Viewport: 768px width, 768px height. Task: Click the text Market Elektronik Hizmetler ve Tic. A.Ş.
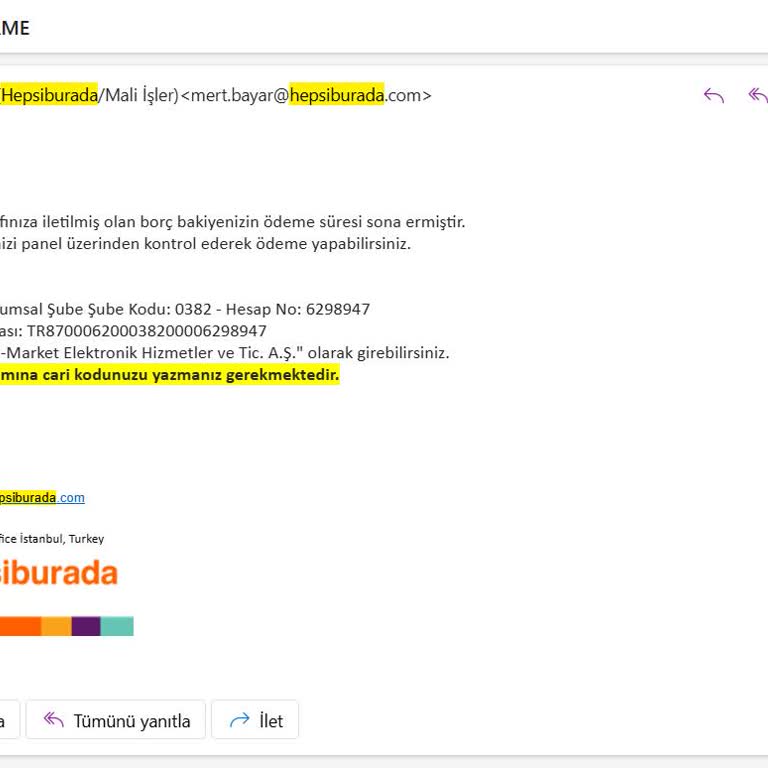154,353
